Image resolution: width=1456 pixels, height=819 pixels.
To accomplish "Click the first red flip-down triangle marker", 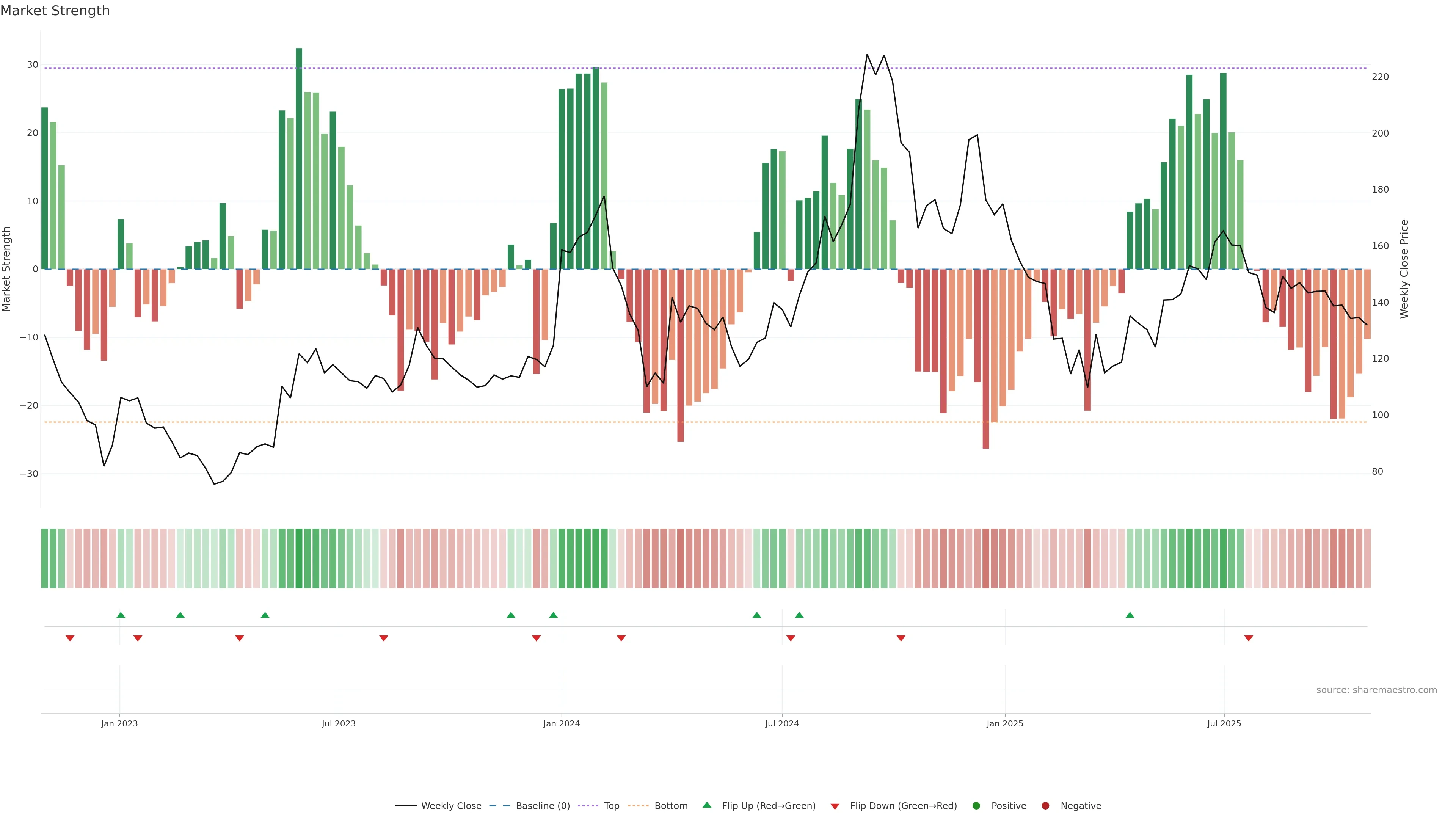I will click(x=70, y=638).
